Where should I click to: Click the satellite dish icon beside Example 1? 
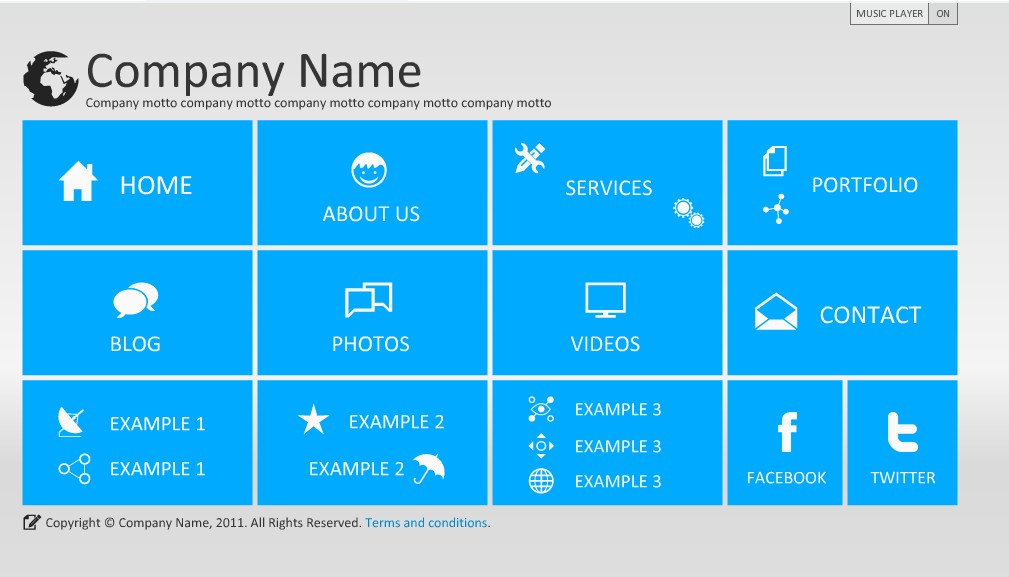(x=72, y=422)
